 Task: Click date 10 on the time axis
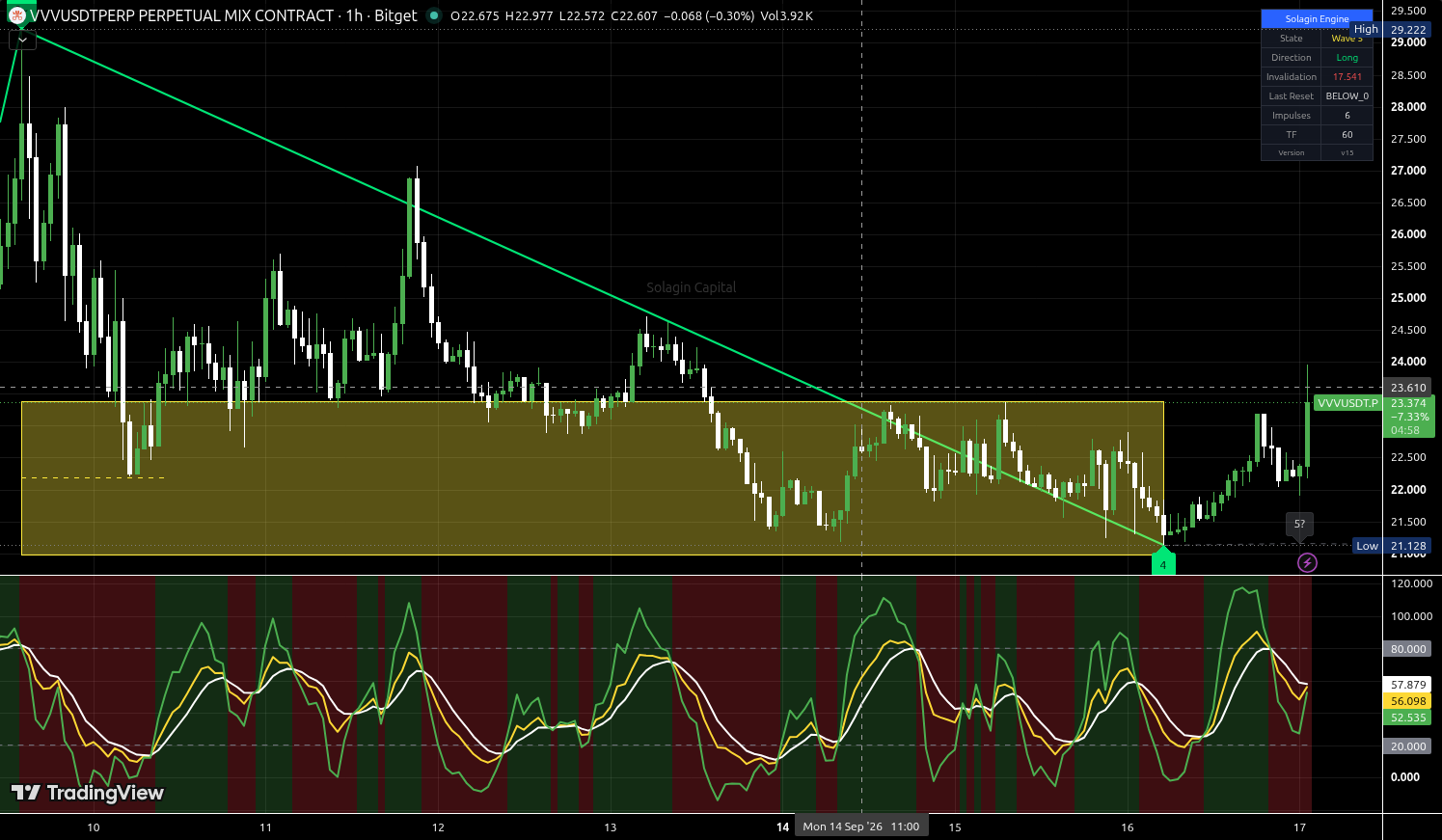click(x=94, y=827)
